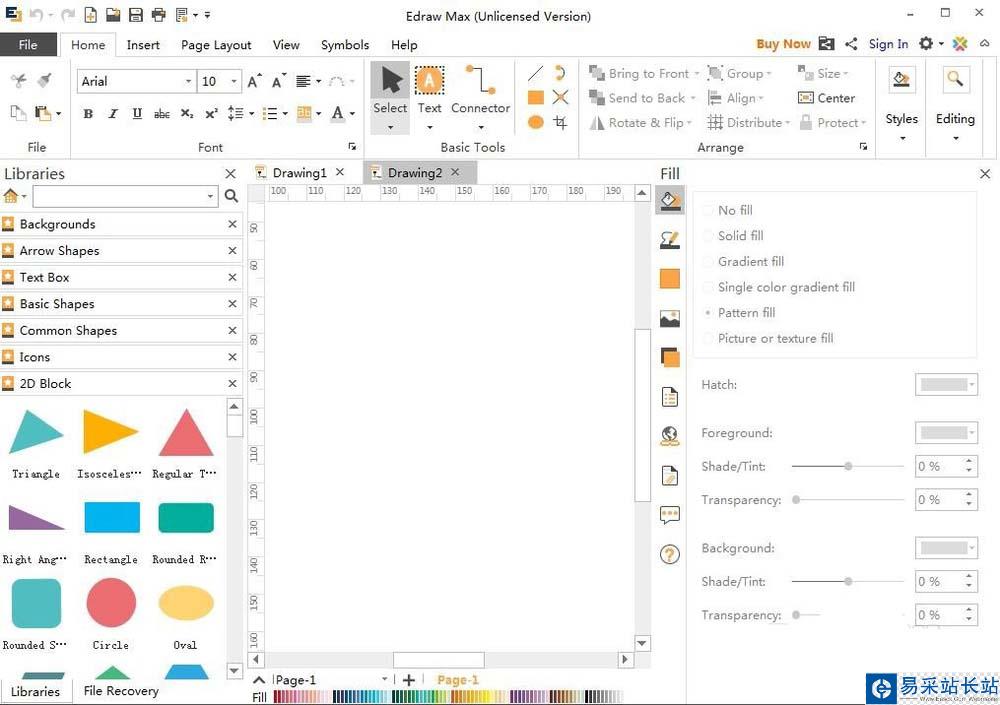Open the library search combo box arrow
Image resolution: width=1000 pixels, height=705 pixels.
click(x=210, y=196)
